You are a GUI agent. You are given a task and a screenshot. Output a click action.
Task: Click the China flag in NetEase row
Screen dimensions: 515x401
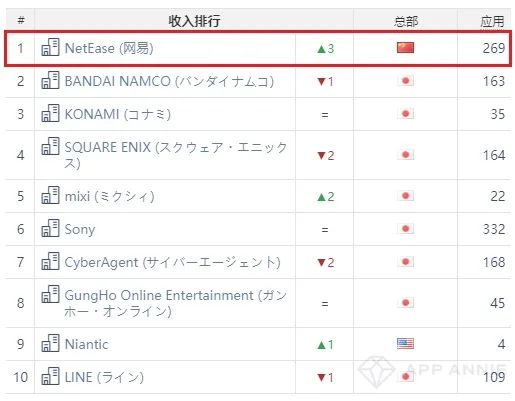click(405, 48)
